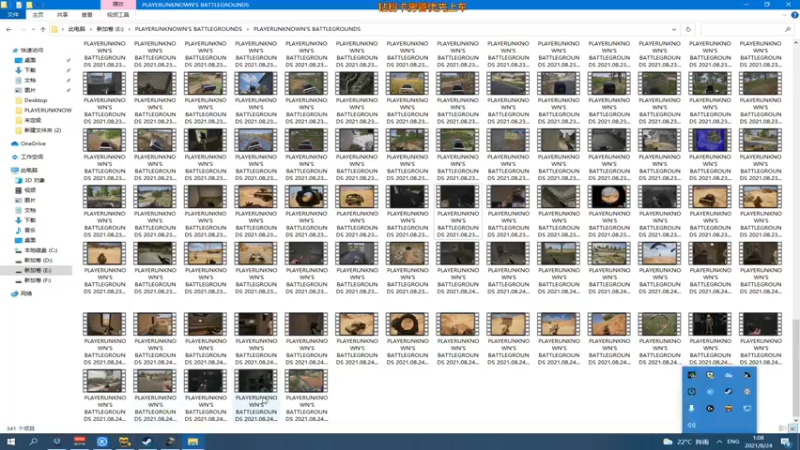Select 快速访问 in the navigation pane
800x450 pixels.
point(32,51)
